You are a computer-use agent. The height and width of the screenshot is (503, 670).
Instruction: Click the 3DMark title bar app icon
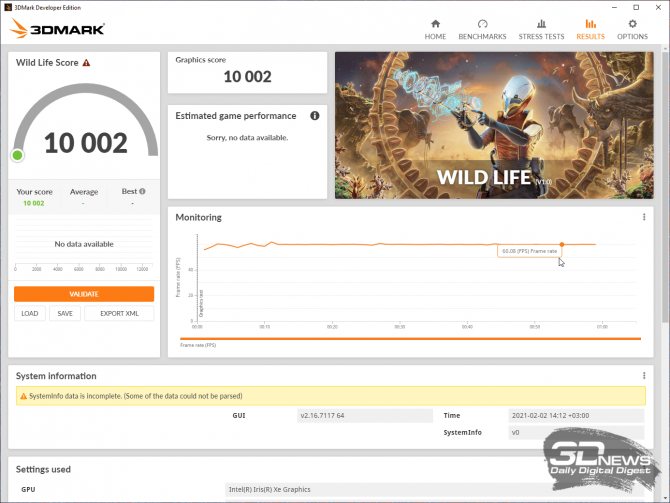(x=8, y=7)
